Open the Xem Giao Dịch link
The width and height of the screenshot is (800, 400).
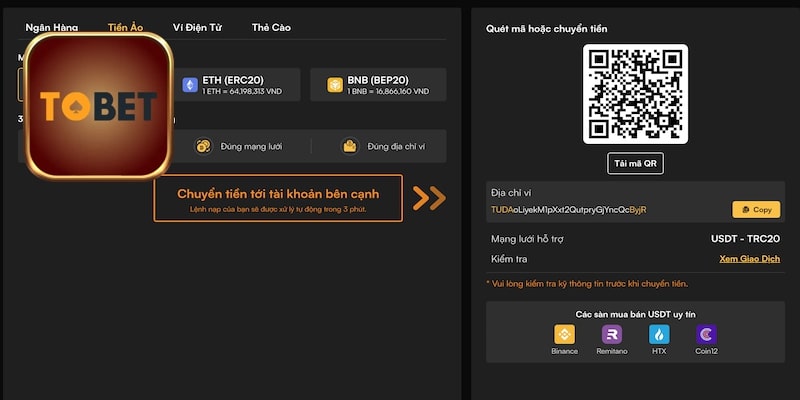click(749, 259)
